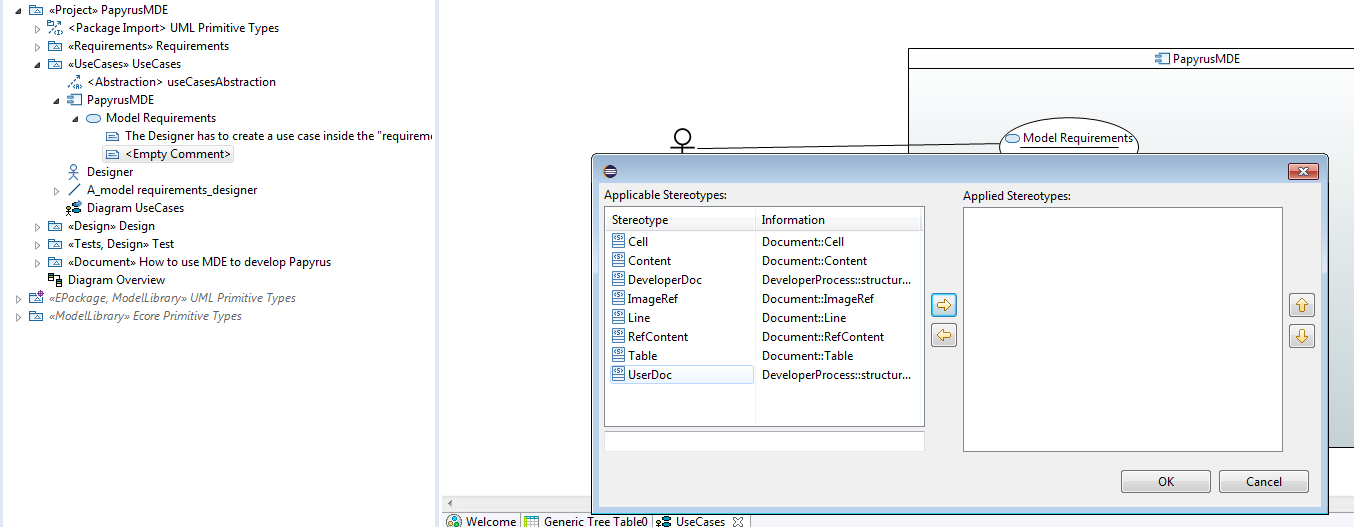Expand the Requirements package node
Image resolution: width=1354 pixels, height=527 pixels.
(x=38, y=46)
